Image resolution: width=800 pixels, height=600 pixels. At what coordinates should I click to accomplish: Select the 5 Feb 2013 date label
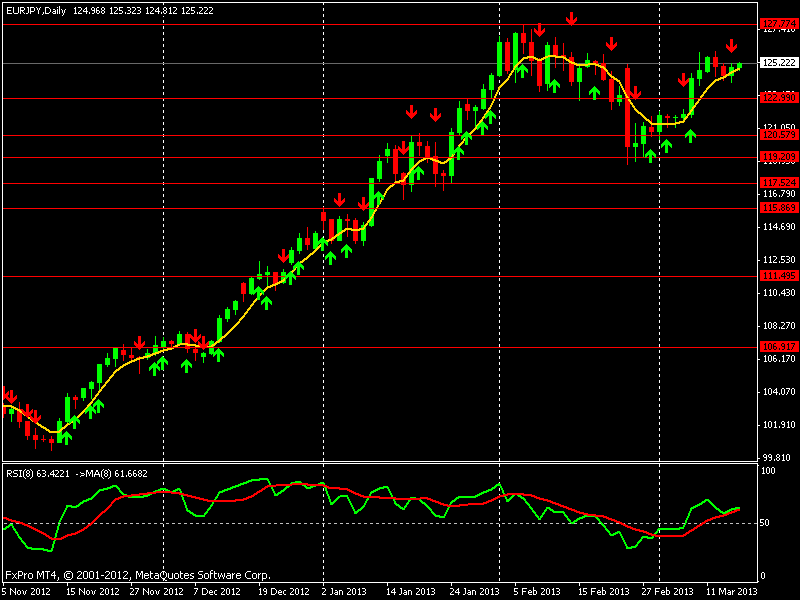pos(537,592)
